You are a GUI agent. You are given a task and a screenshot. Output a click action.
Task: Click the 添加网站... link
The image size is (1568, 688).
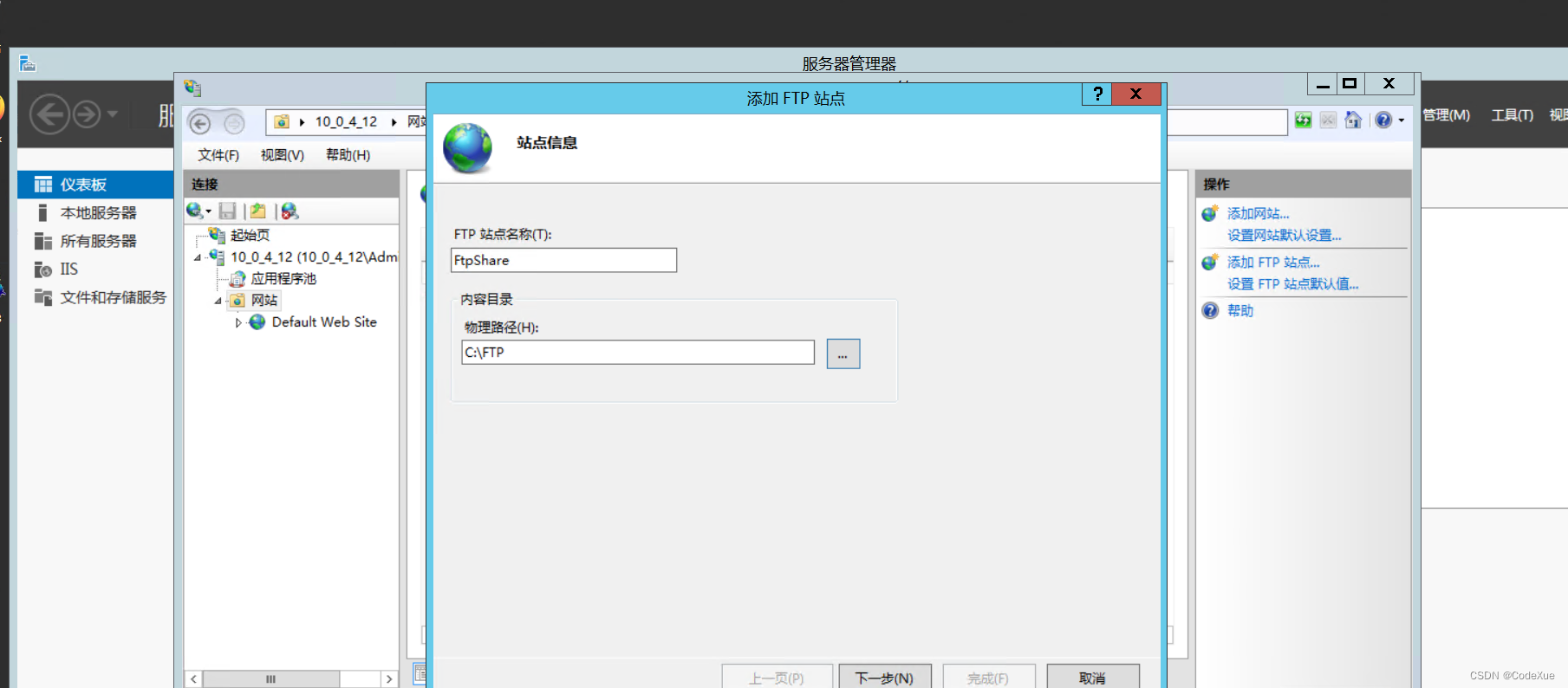[x=1259, y=214]
